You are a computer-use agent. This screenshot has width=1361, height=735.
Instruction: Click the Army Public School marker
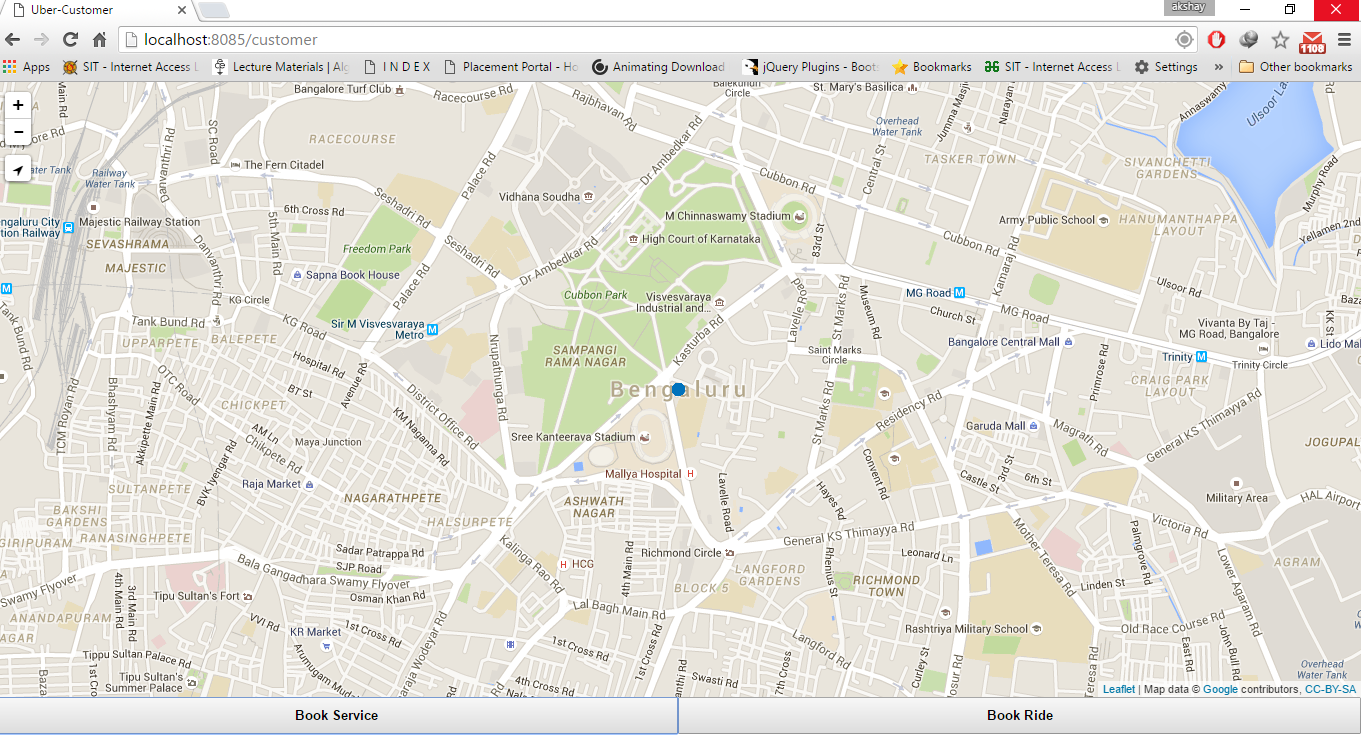click(x=1103, y=220)
